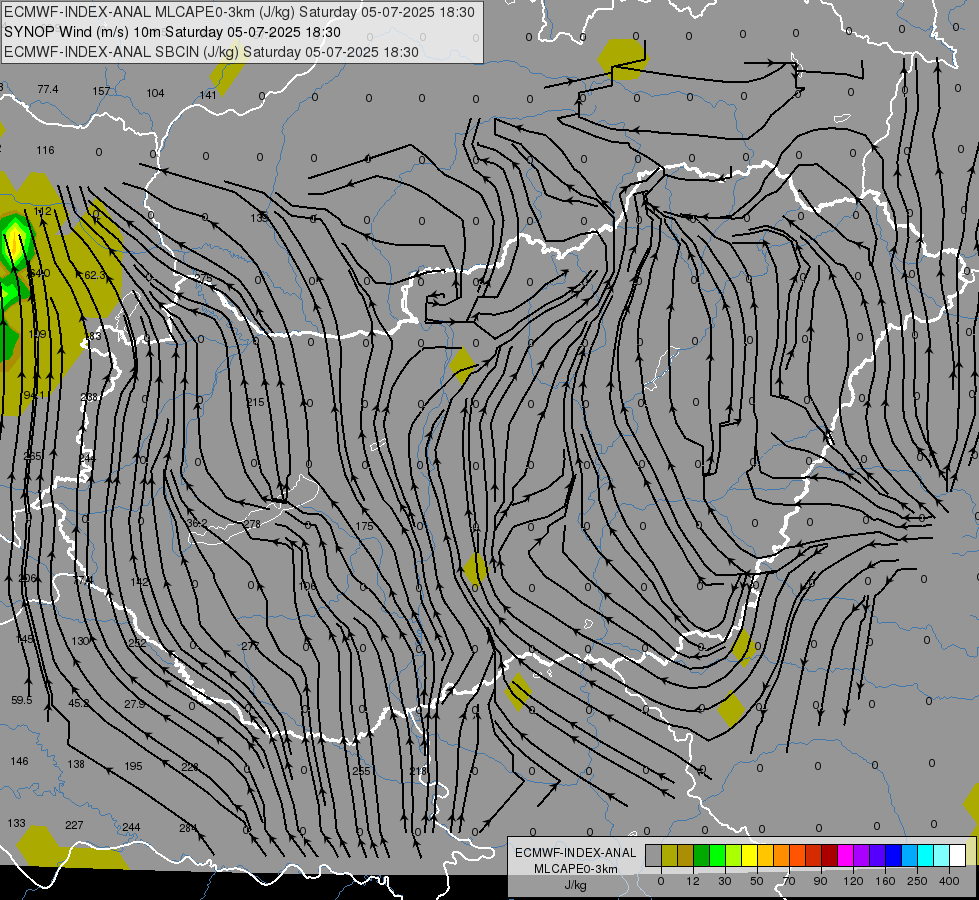Screen dimensions: 979x900
Task: Click the map value '45.2'
Action: coord(79,703)
